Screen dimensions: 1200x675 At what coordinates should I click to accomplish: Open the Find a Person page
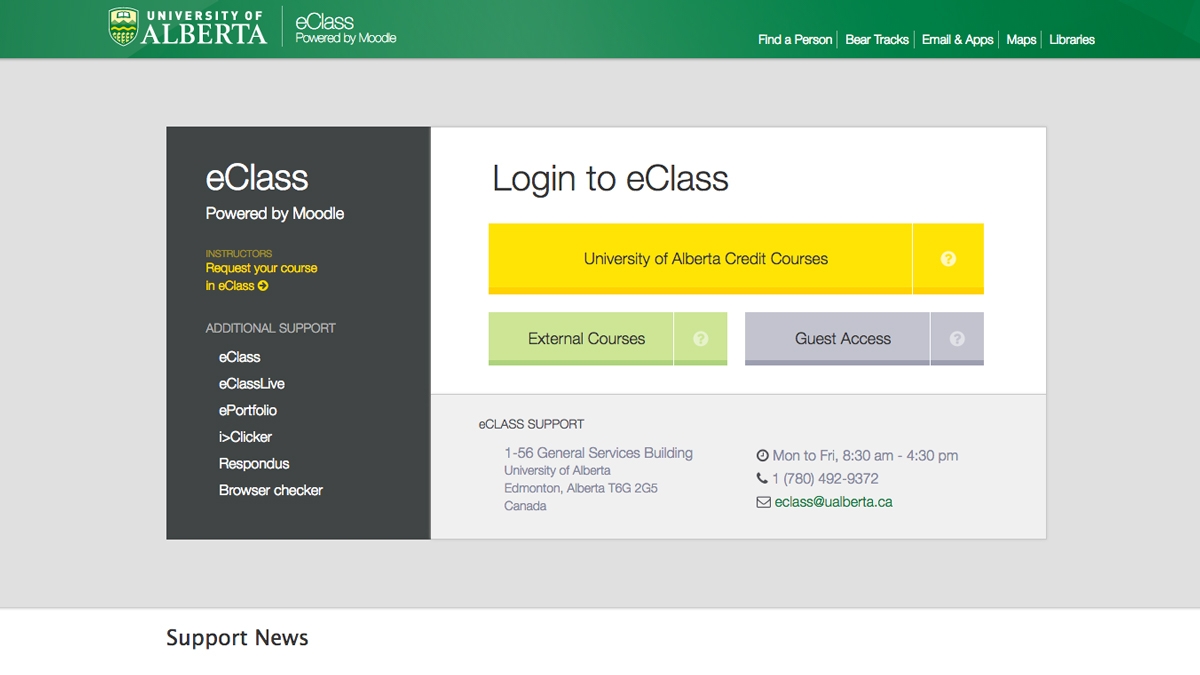point(795,39)
